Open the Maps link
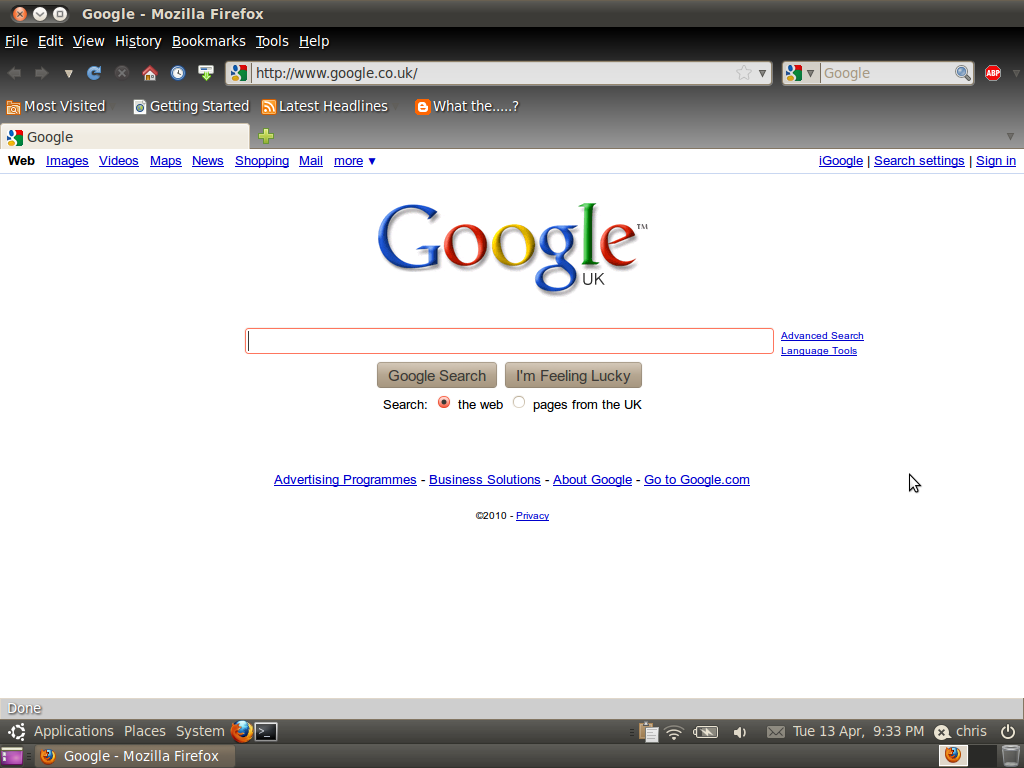1024x768 pixels. coord(166,161)
